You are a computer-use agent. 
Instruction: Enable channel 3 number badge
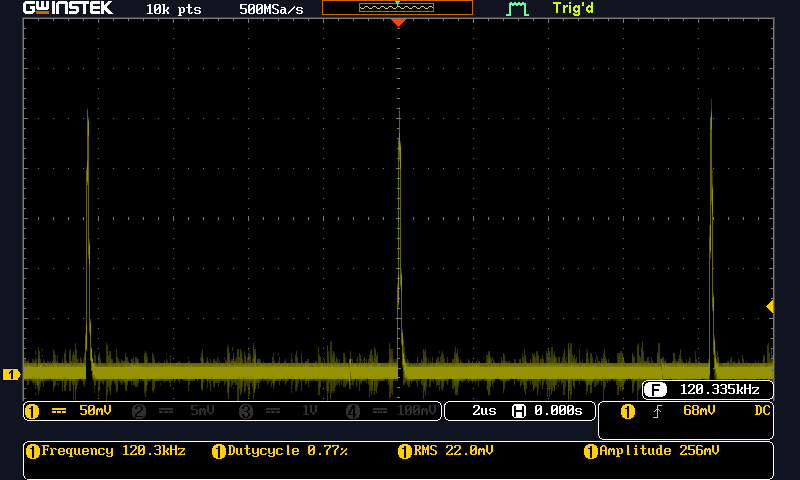click(246, 411)
